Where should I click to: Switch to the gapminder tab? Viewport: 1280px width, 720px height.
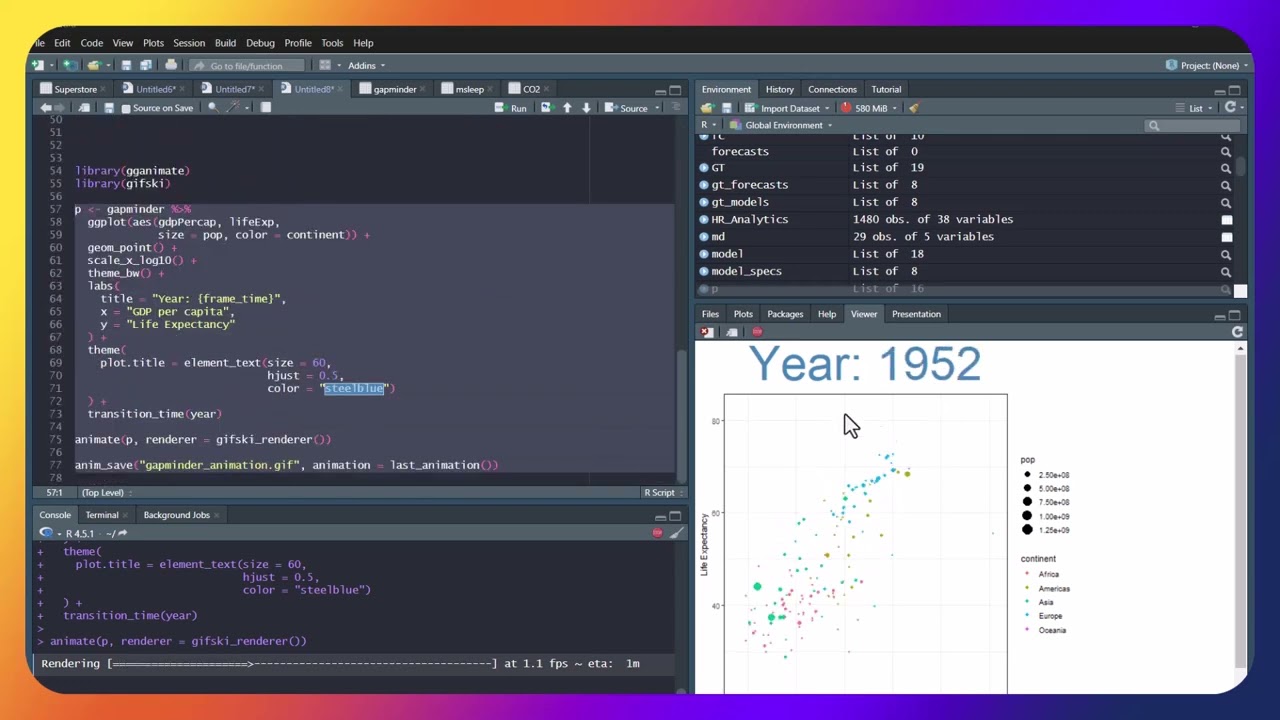tap(394, 89)
